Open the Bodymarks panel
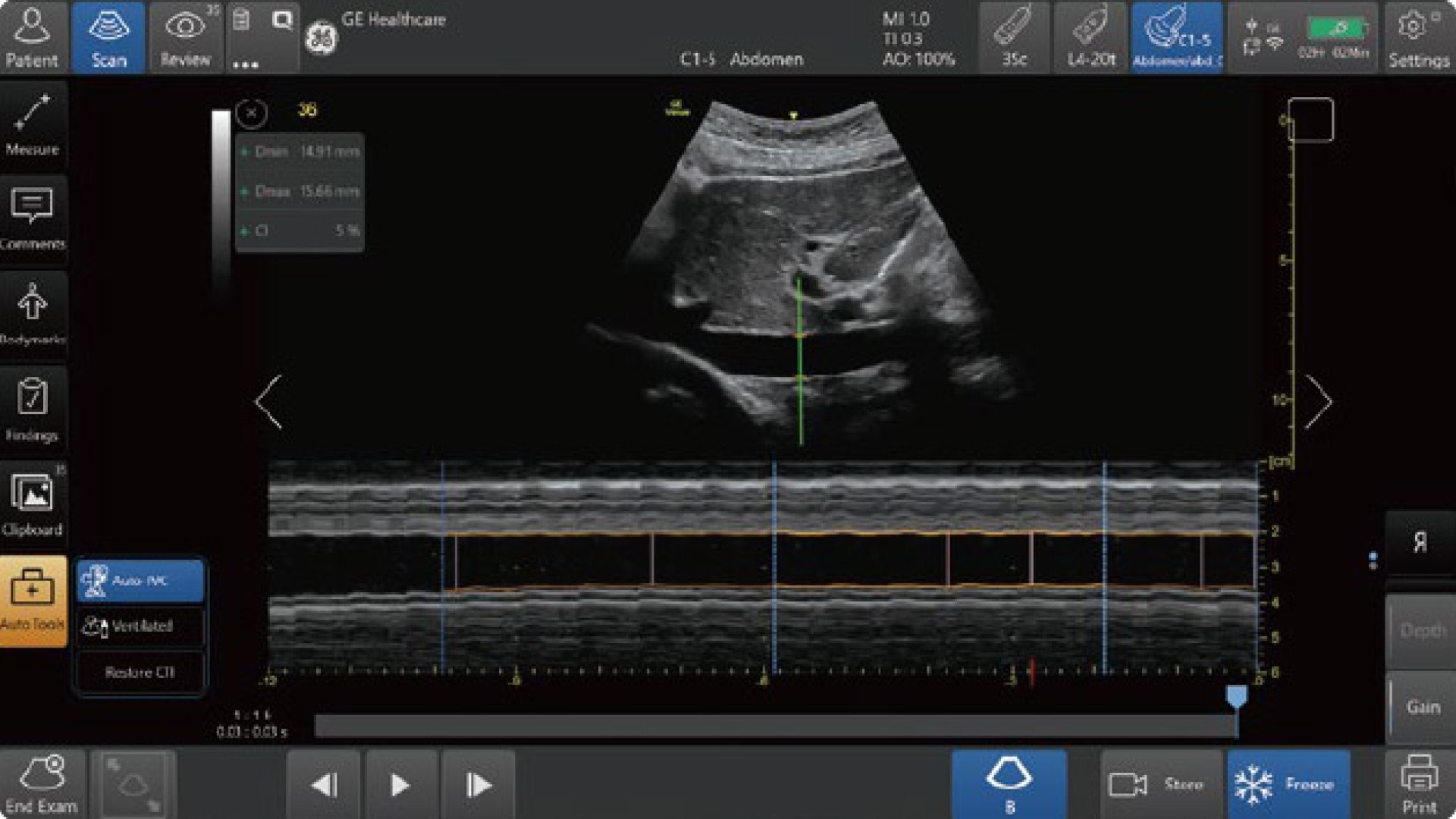This screenshot has width=1456, height=819. pos(33,315)
